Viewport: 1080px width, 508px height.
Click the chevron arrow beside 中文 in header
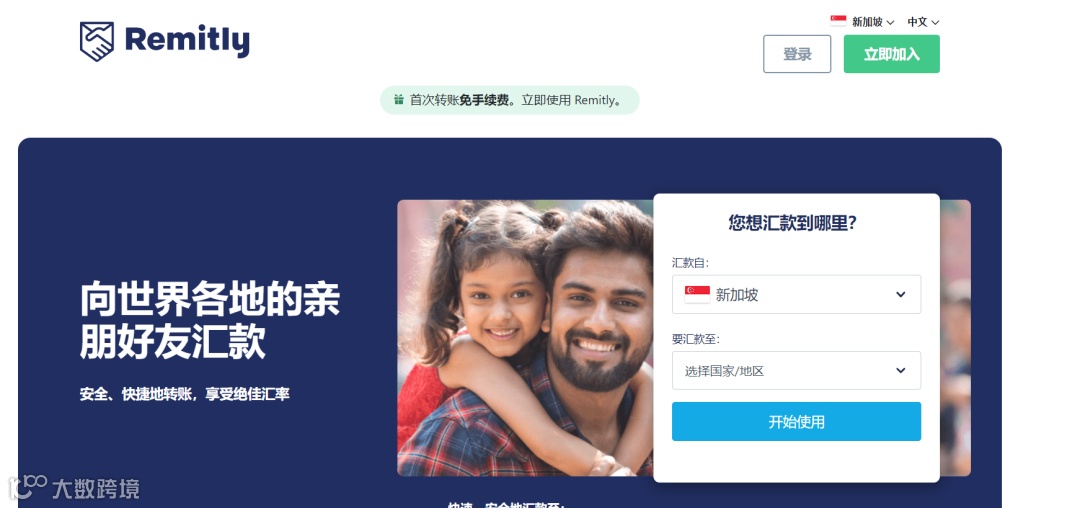tap(935, 23)
